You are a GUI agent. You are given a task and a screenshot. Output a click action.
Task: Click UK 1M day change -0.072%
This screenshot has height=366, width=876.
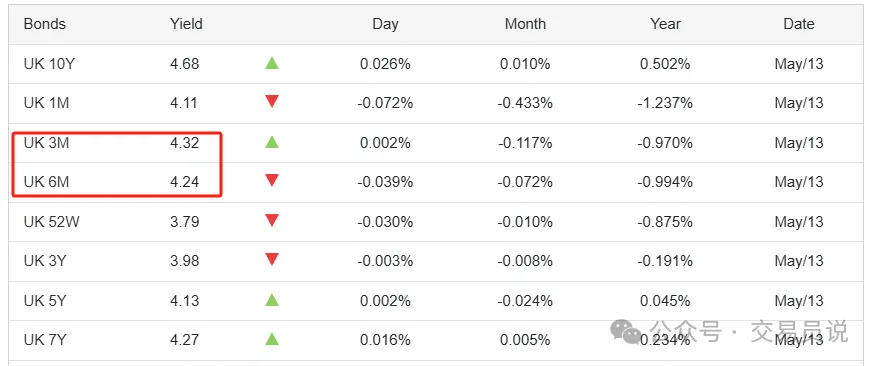click(385, 103)
